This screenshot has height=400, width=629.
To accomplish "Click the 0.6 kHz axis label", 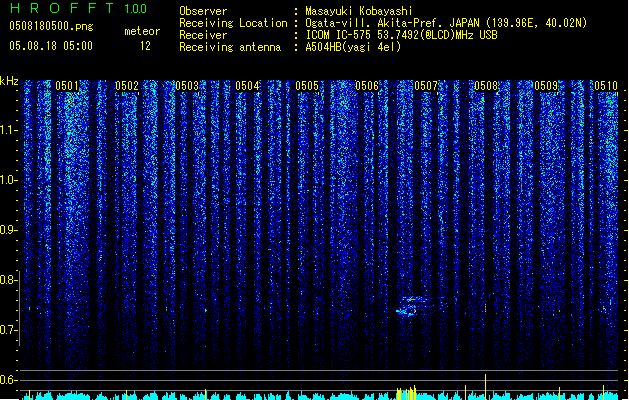I will point(9,380).
